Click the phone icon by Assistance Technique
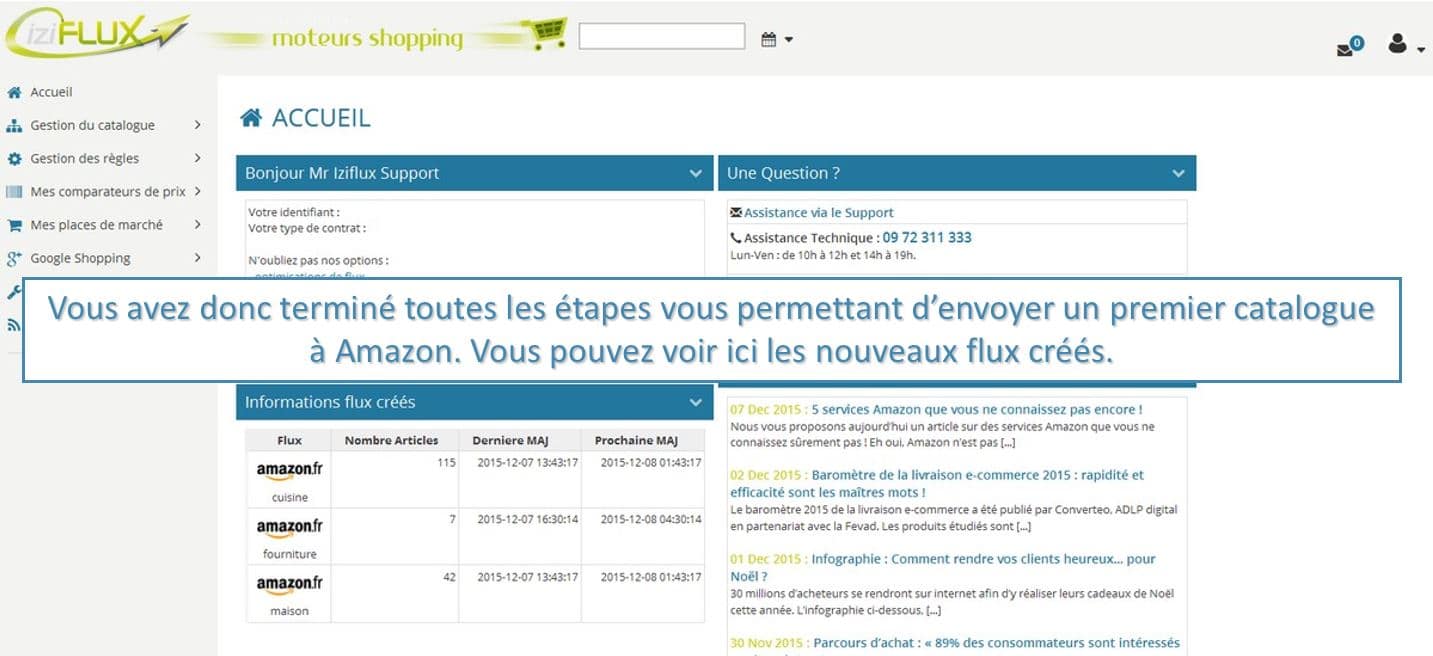The height and width of the screenshot is (656, 1433). (736, 238)
